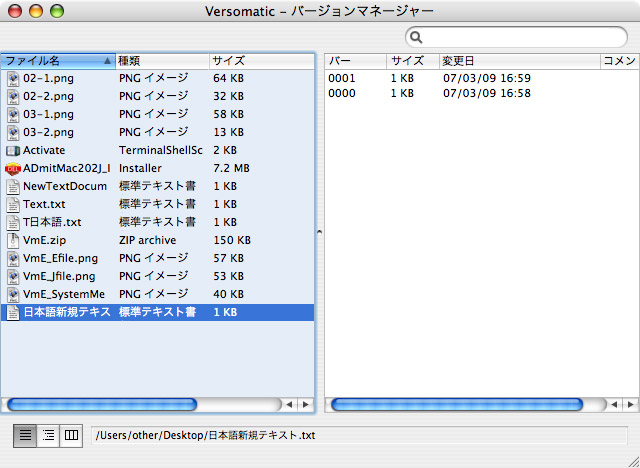Click the 02-2.png file icon
The image size is (640, 468).
tap(13, 96)
